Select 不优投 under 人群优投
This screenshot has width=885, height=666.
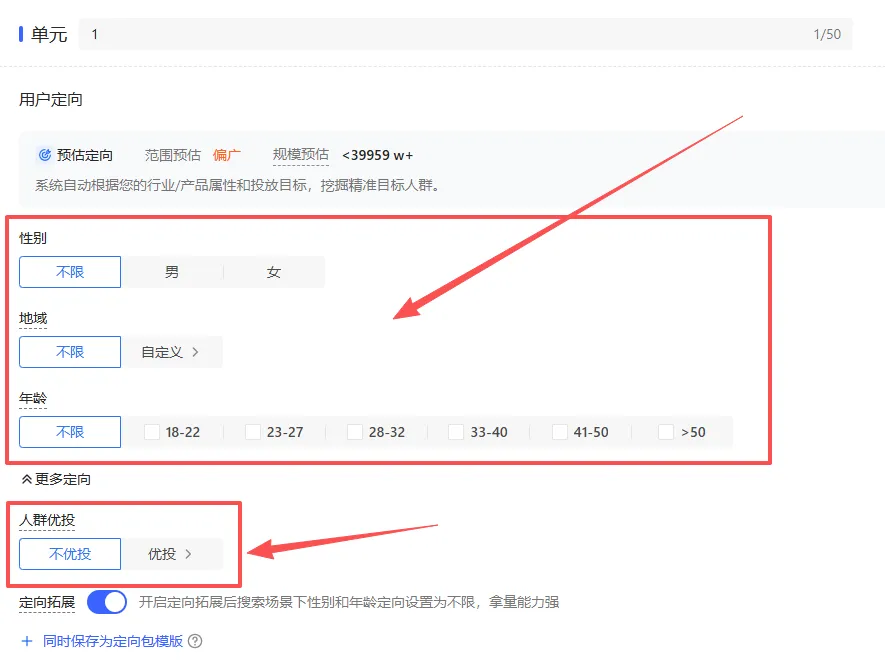[x=69, y=554]
